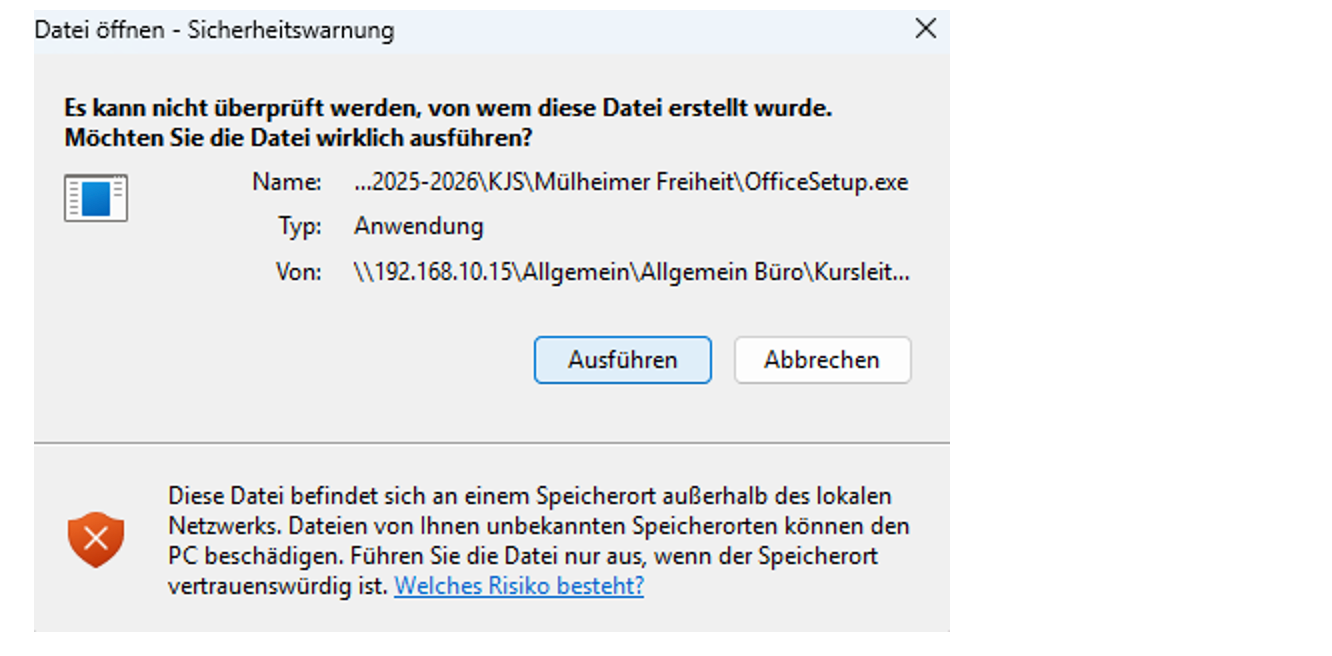Click the red shield warning icon

(x=96, y=540)
